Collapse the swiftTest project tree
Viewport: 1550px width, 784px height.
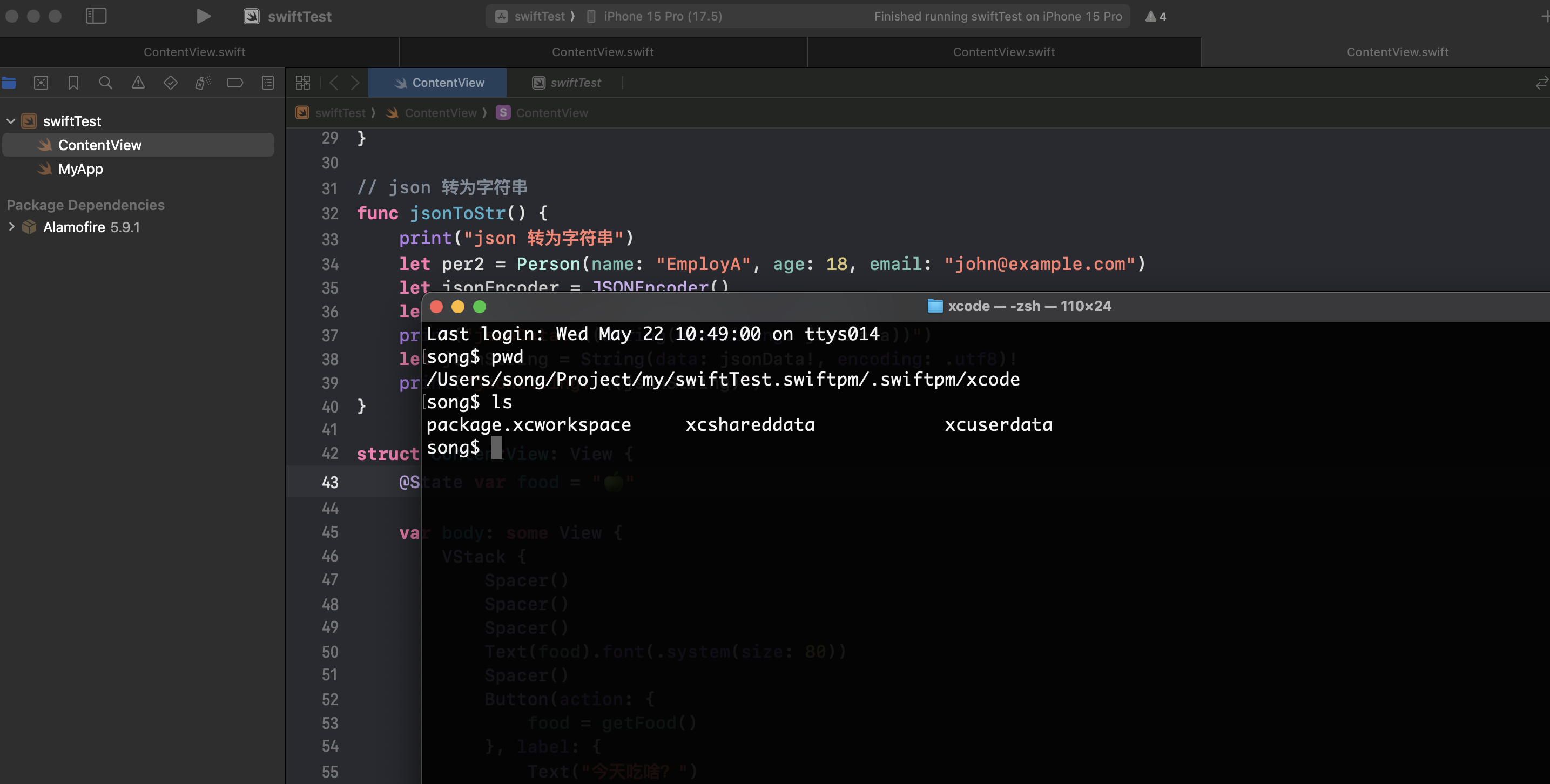[x=11, y=121]
